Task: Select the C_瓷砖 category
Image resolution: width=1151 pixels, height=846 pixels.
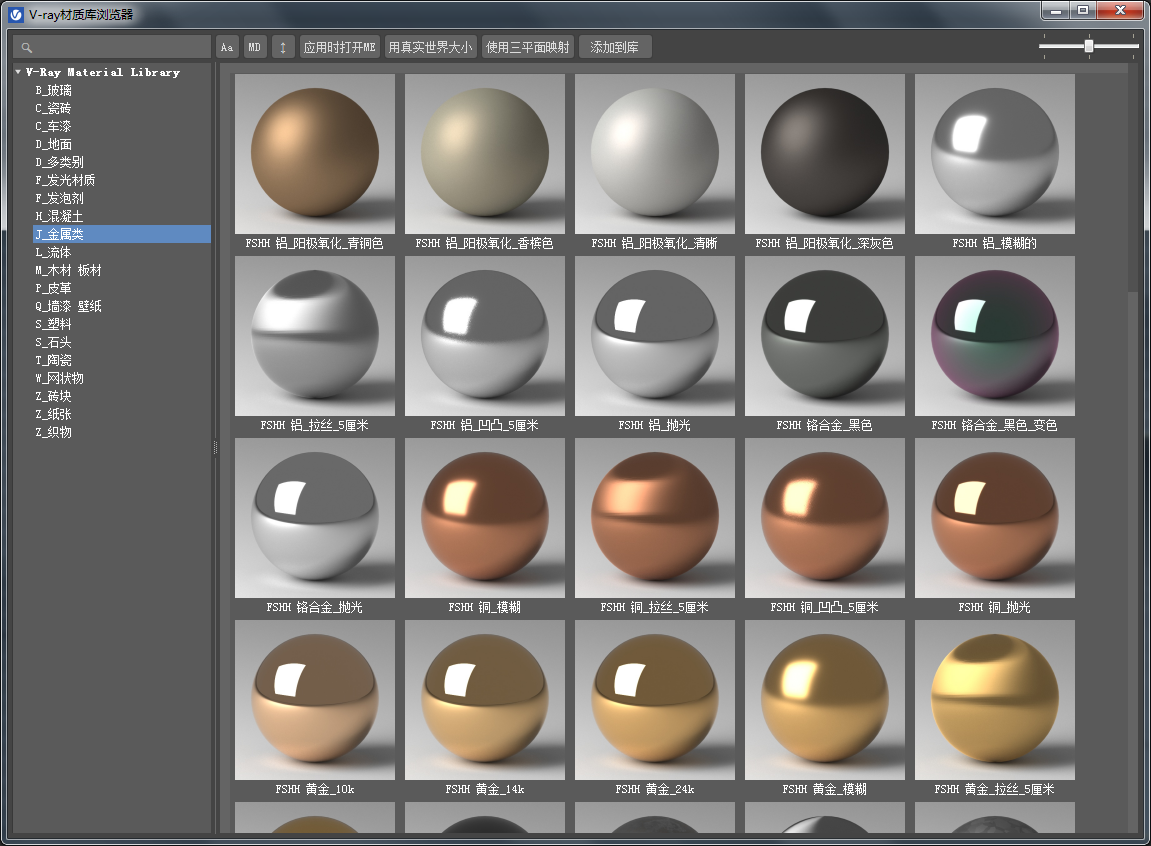Action: tap(54, 108)
